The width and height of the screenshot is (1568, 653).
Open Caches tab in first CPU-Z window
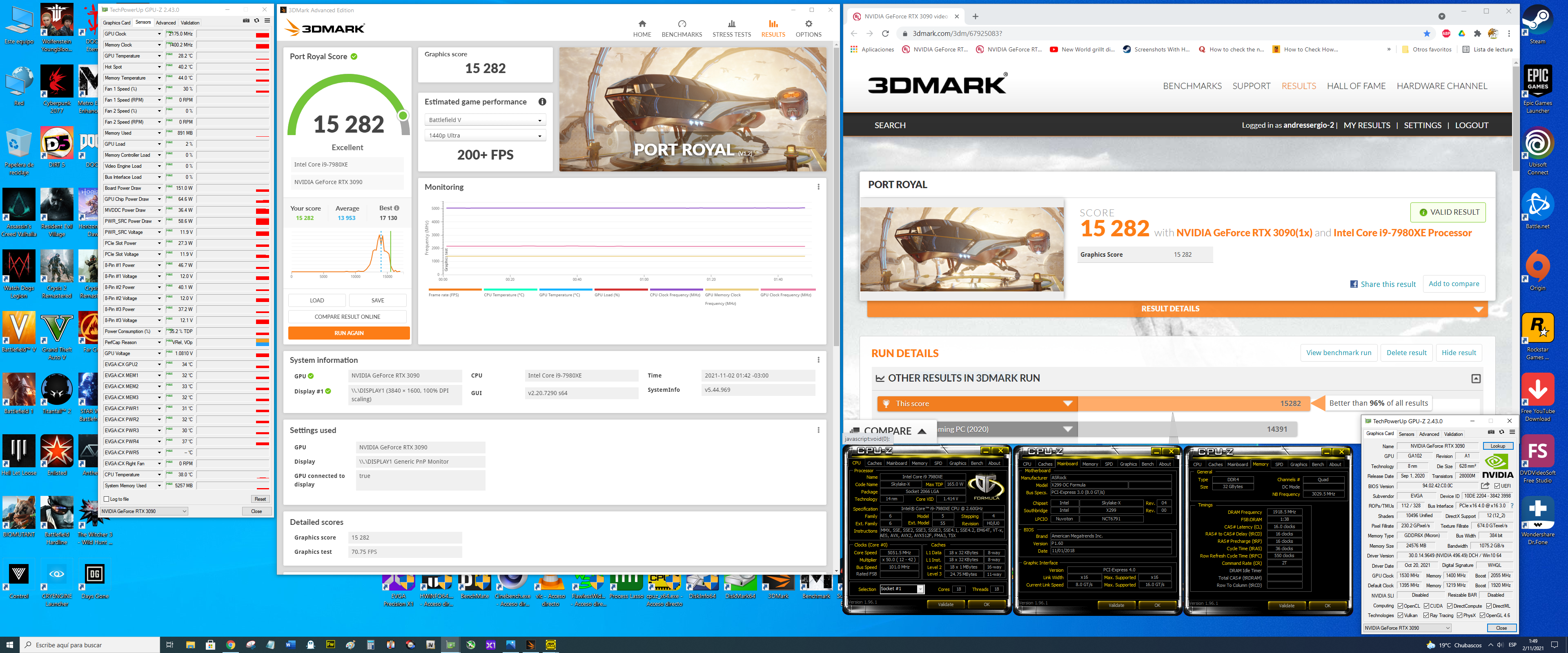click(874, 464)
